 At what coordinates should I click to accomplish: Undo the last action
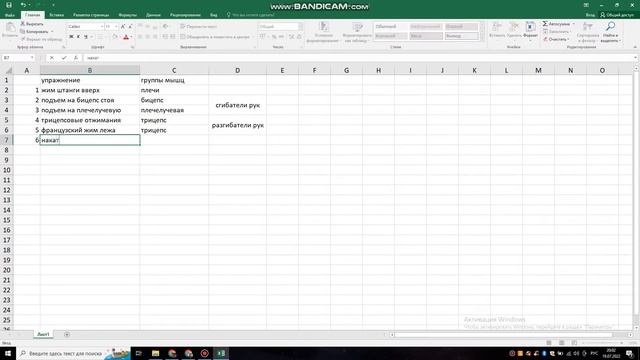pyautogui.click(x=23, y=5)
